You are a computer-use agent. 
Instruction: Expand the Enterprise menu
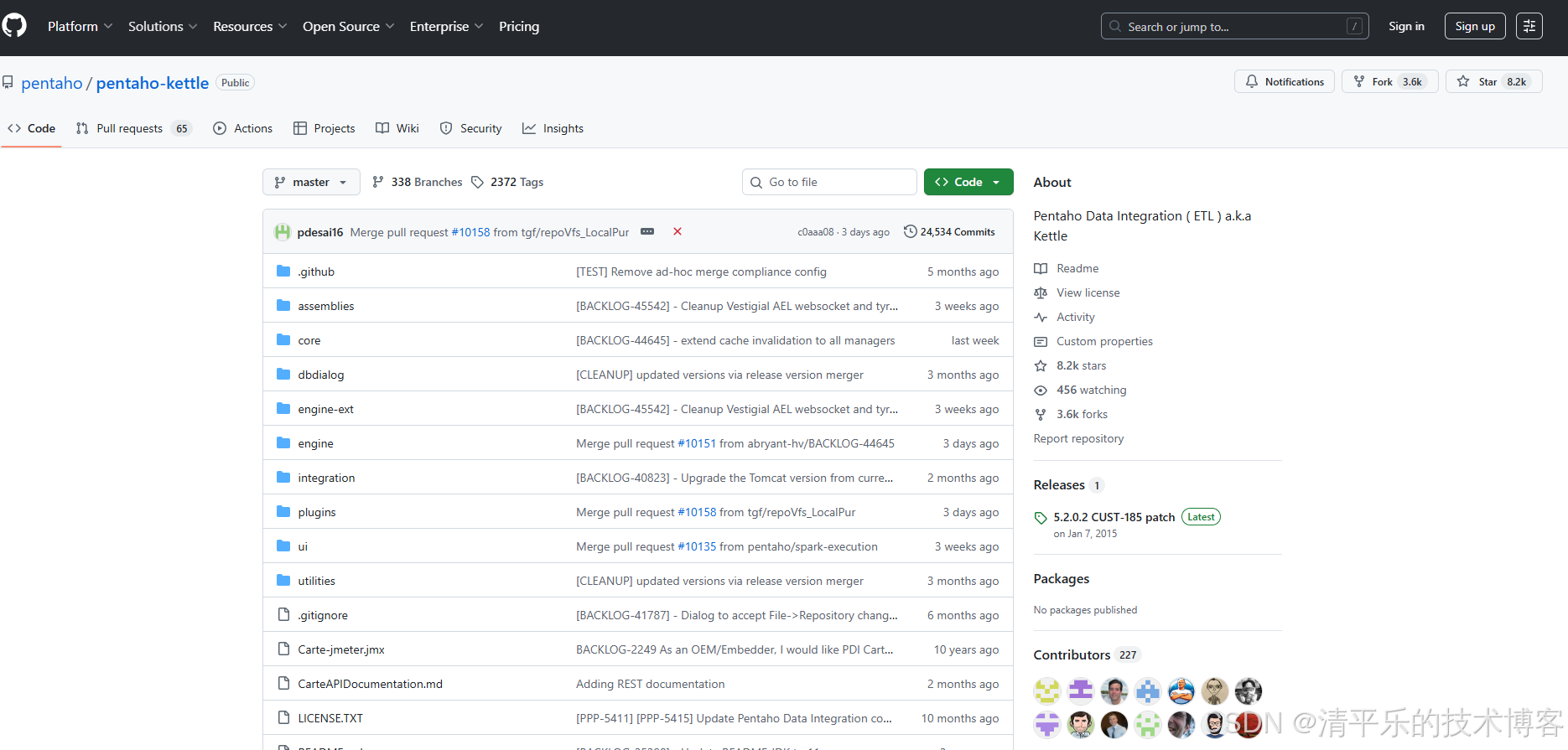click(446, 26)
